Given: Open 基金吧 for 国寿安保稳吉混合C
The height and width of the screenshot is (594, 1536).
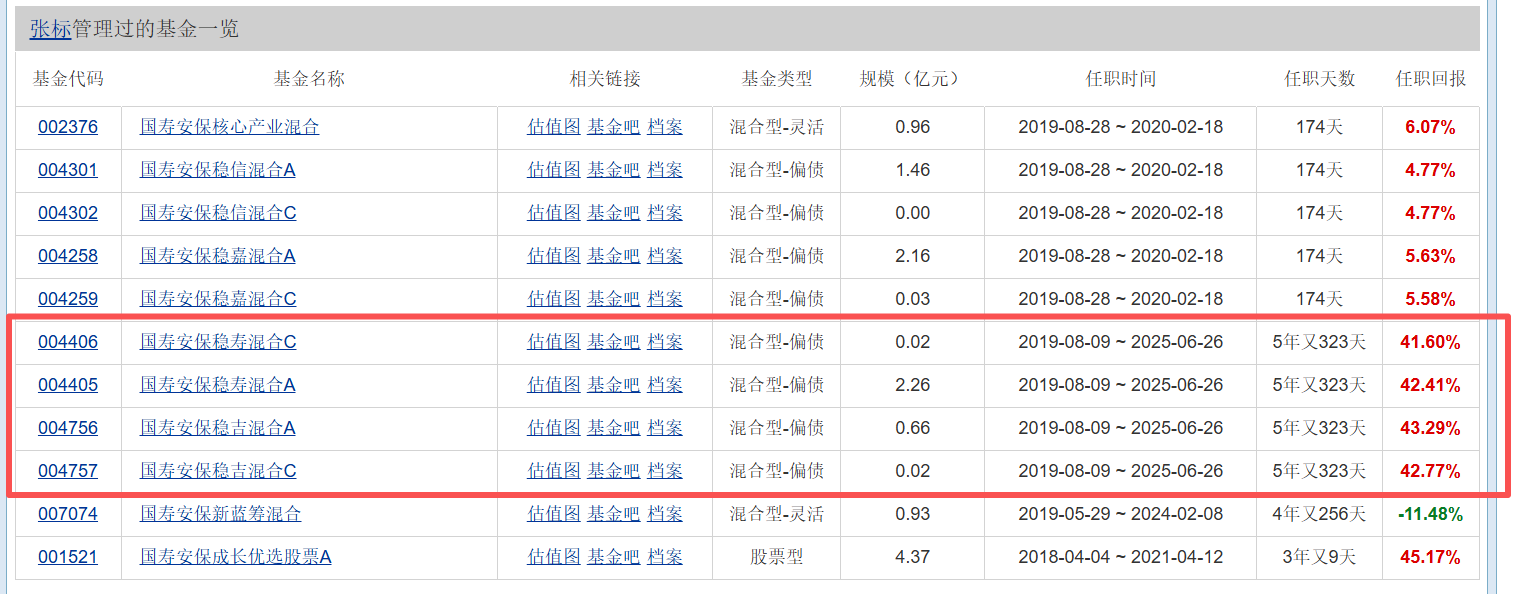Looking at the screenshot, I should [x=613, y=471].
